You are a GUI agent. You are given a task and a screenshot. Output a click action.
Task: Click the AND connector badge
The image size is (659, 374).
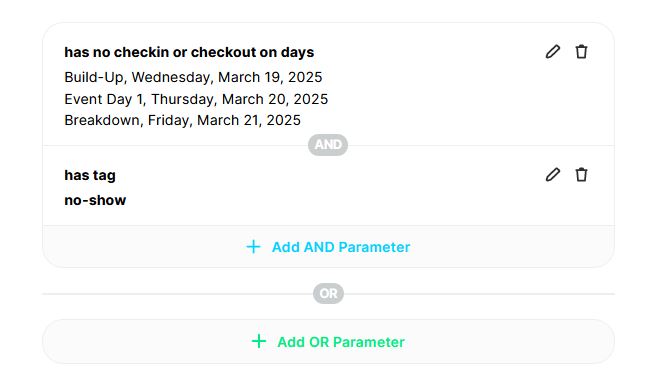pos(328,145)
